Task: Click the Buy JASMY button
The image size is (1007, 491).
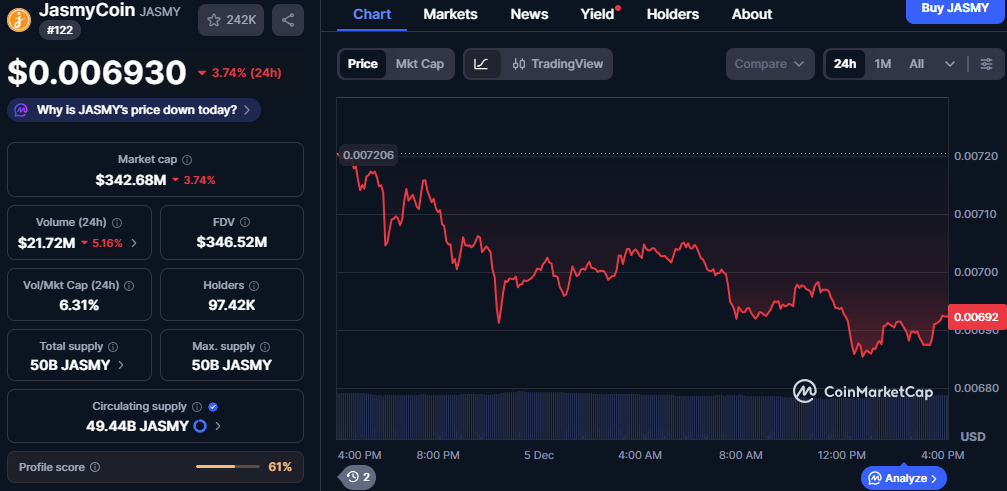Action: [953, 9]
